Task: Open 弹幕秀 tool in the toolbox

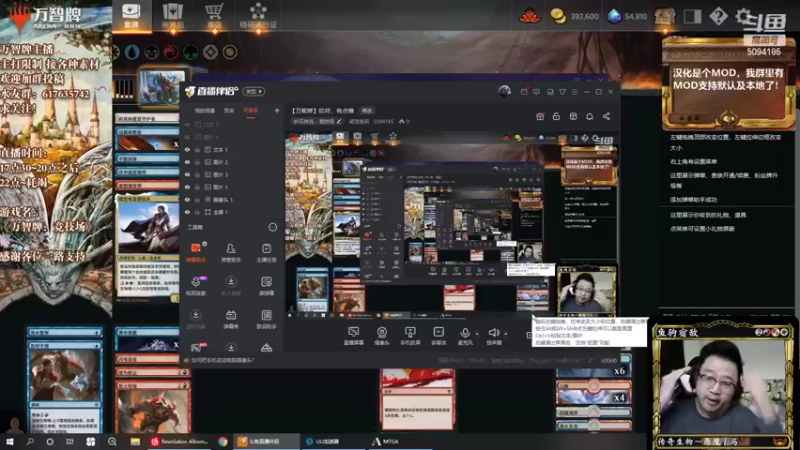Action: tap(231, 319)
